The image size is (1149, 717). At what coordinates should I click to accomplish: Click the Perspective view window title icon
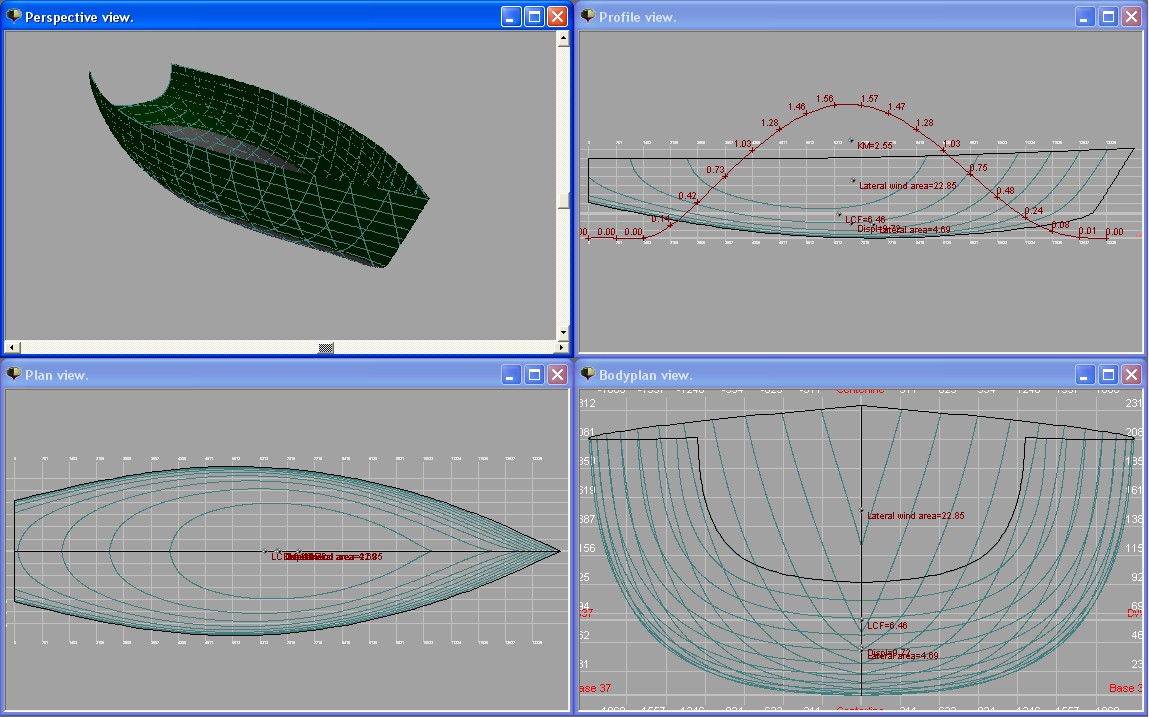[x=13, y=15]
